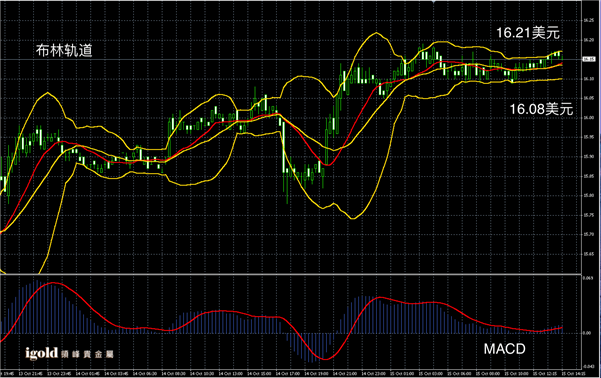Click the igold logo watermark

pyautogui.click(x=42, y=353)
